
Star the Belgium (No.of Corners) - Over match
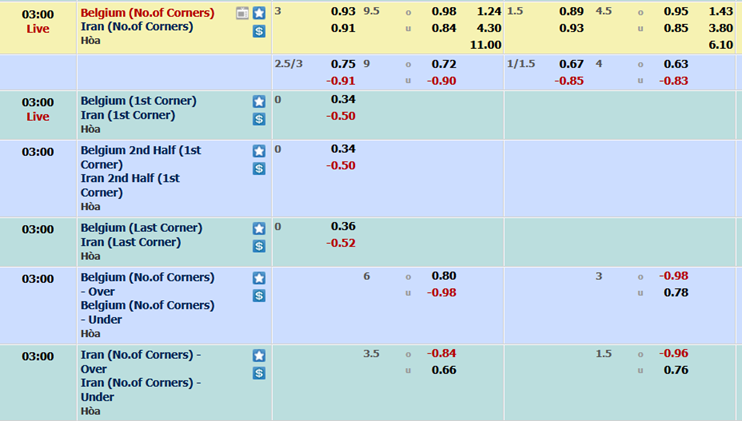[x=259, y=278]
